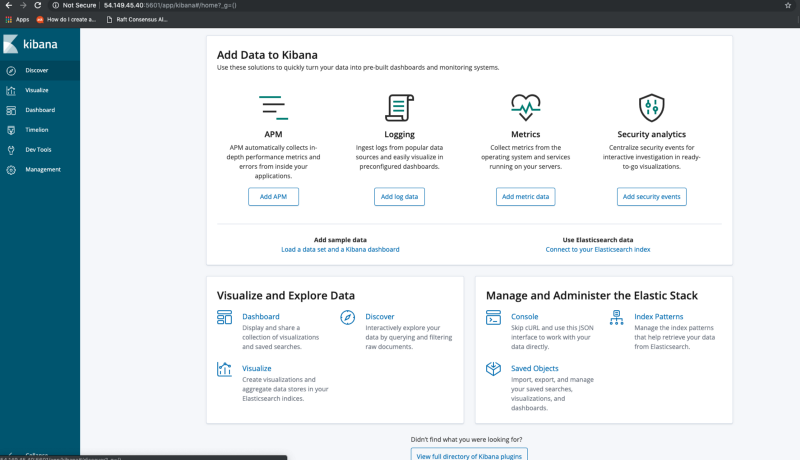Click the Dev Tools wrench icon in sidebar
This screenshot has height=460, width=800.
[11, 150]
